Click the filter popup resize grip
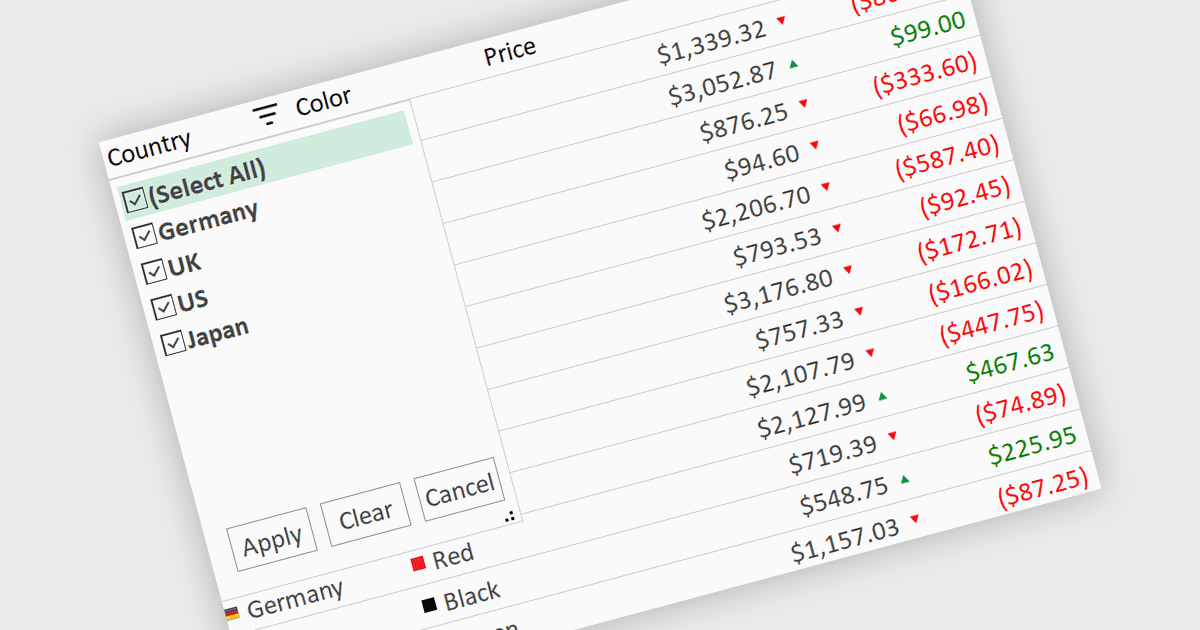Screen dimensions: 1200x630 click(510, 516)
